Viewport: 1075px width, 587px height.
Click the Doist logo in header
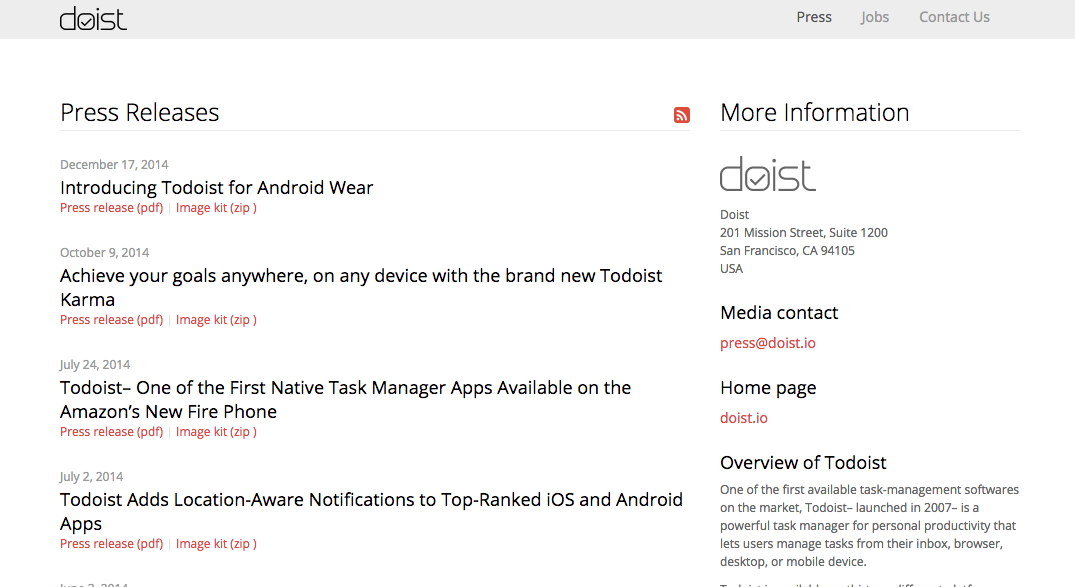[93, 19]
